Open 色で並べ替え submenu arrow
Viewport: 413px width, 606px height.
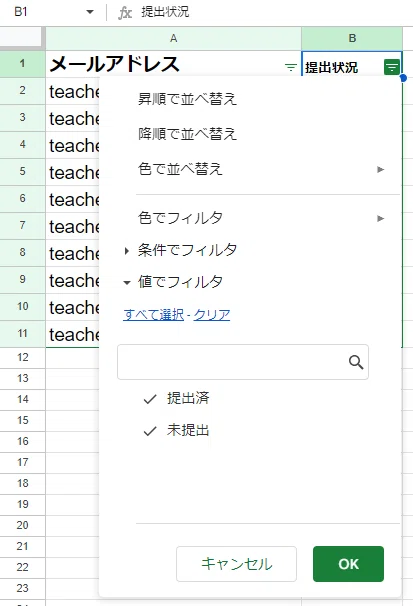[x=381, y=169]
